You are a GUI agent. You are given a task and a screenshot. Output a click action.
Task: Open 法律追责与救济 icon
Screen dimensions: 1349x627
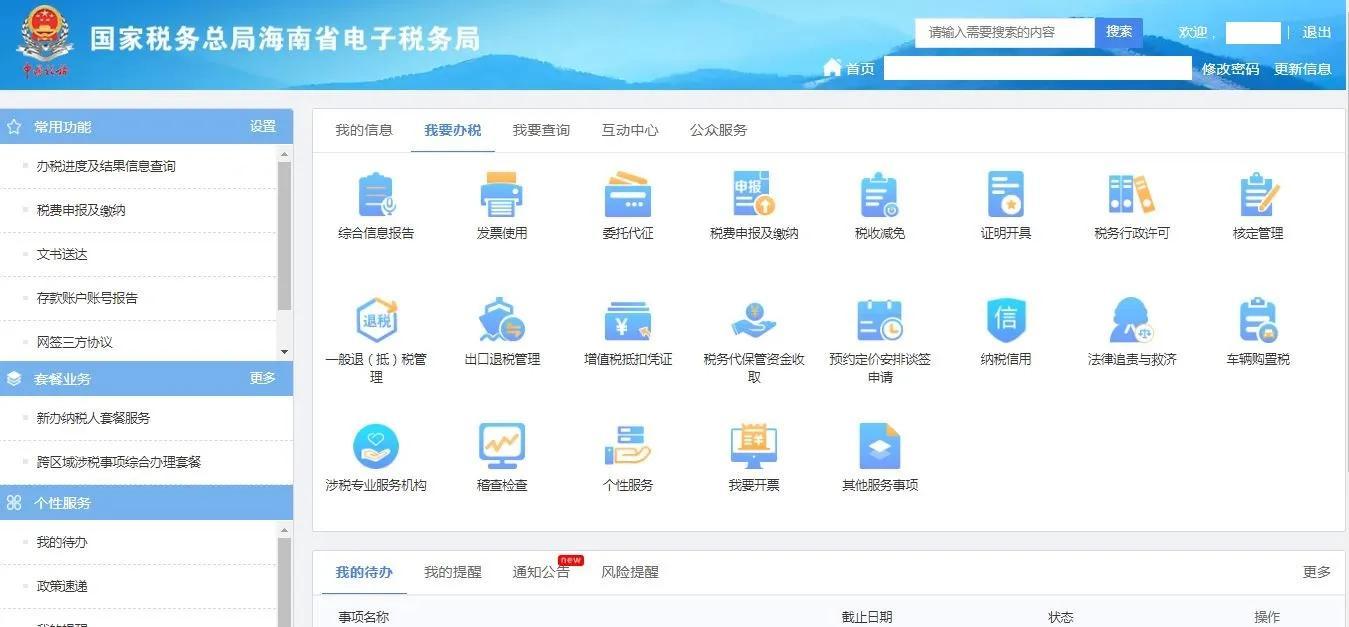1132,321
